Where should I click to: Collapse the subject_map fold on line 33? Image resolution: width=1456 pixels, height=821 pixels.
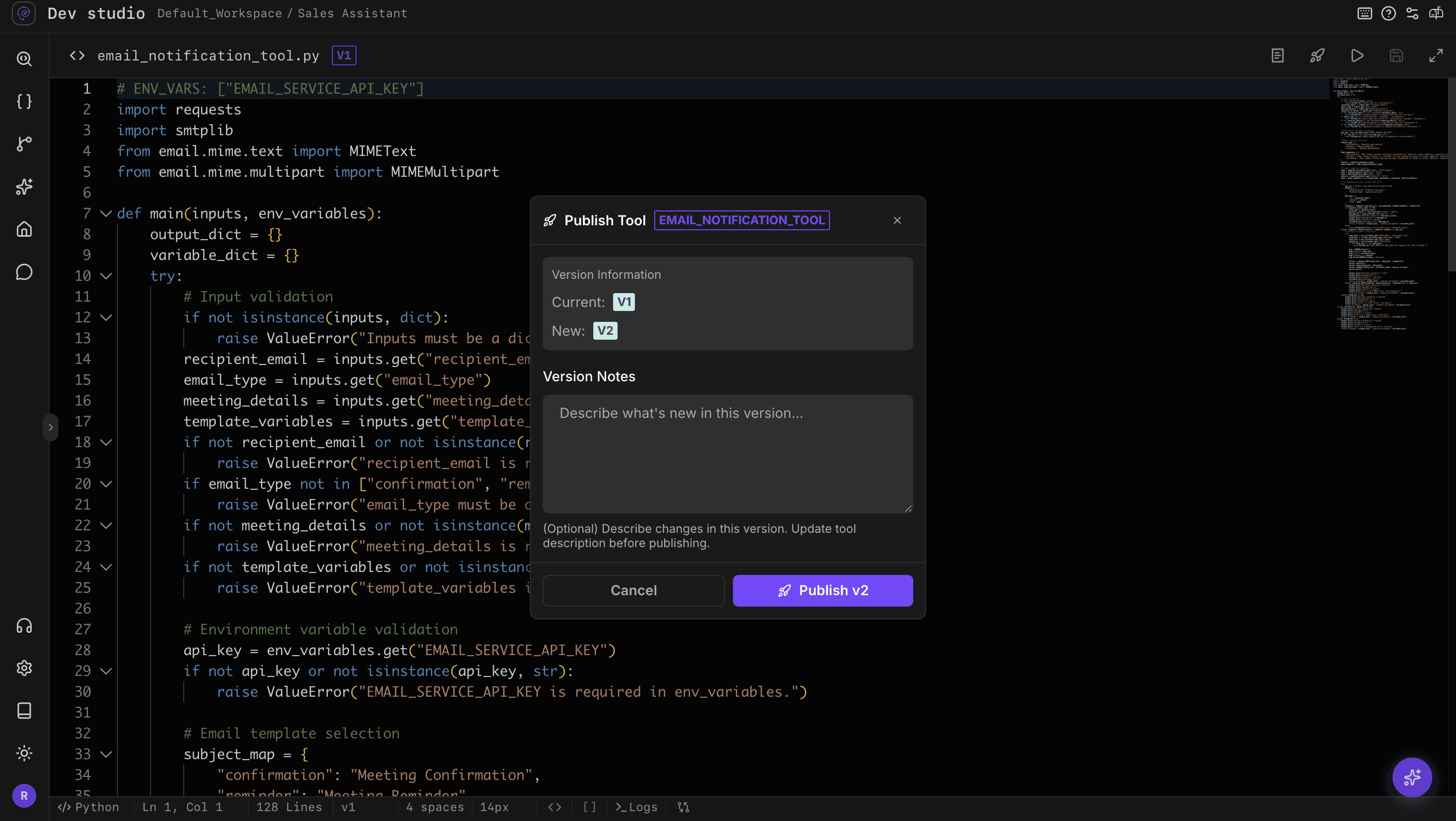(105, 754)
